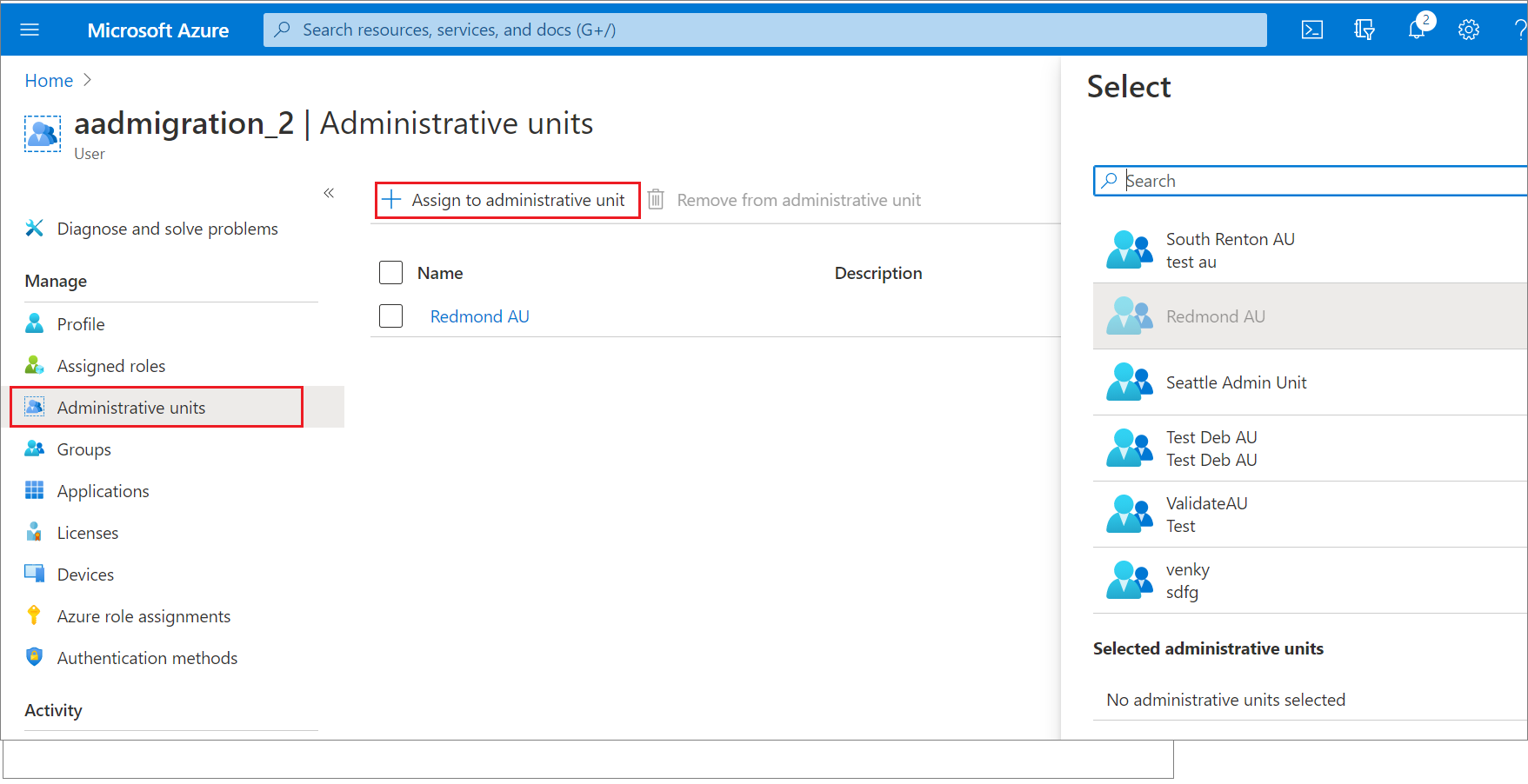Click the Licenses sidebar icon
The image size is (1528, 784).
point(35,532)
